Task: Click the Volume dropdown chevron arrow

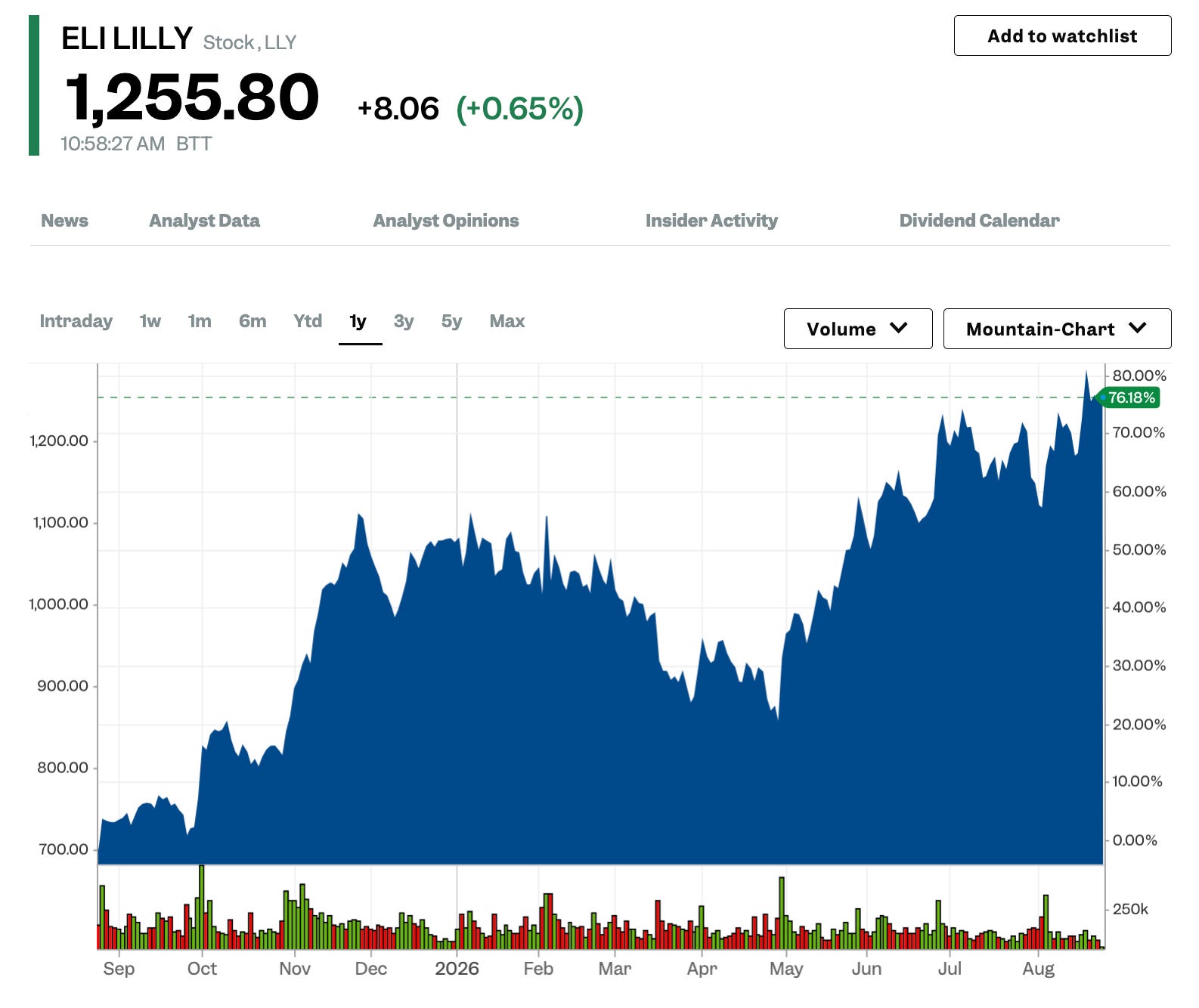Action: (898, 328)
